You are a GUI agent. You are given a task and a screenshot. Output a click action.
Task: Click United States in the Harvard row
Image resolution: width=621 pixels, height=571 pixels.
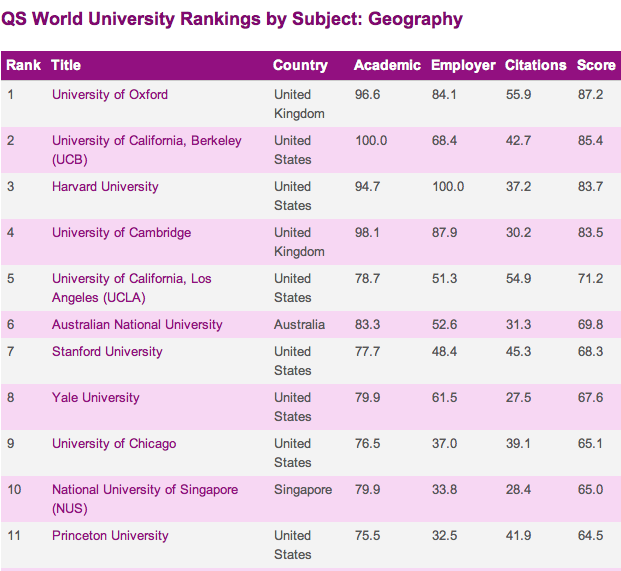293,196
